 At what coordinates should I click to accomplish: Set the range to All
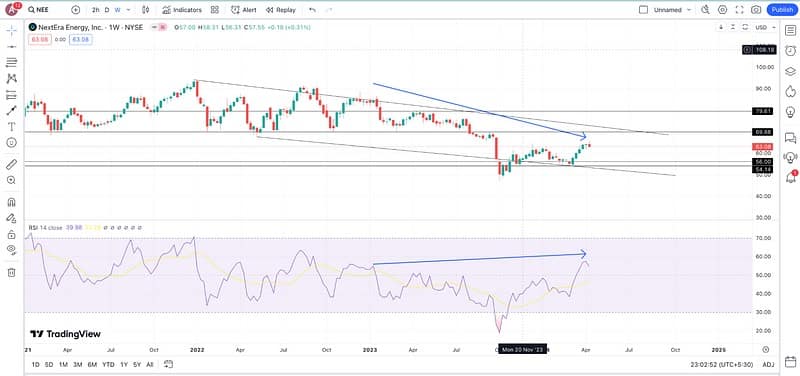149,364
